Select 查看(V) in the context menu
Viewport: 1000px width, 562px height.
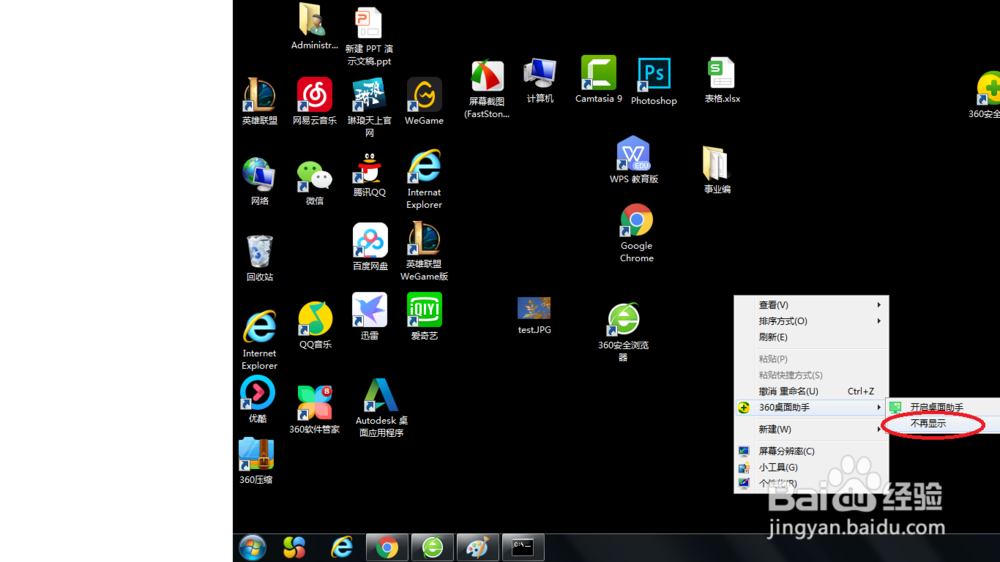tap(811, 305)
